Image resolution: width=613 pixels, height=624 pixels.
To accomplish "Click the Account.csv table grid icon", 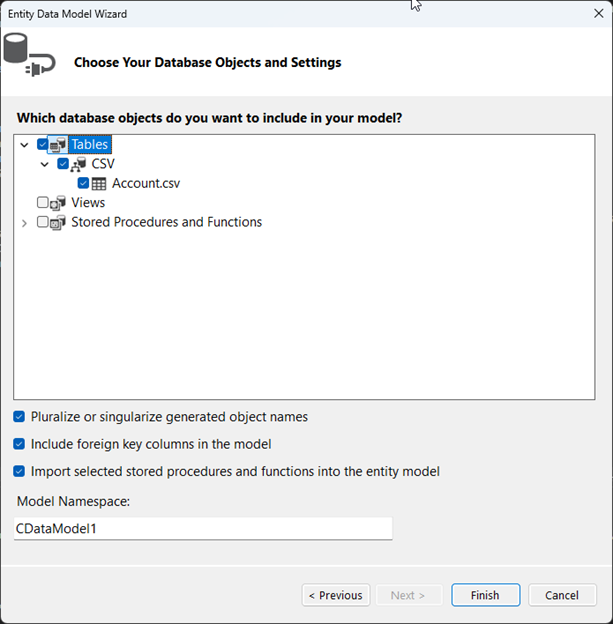I will tap(99, 184).
